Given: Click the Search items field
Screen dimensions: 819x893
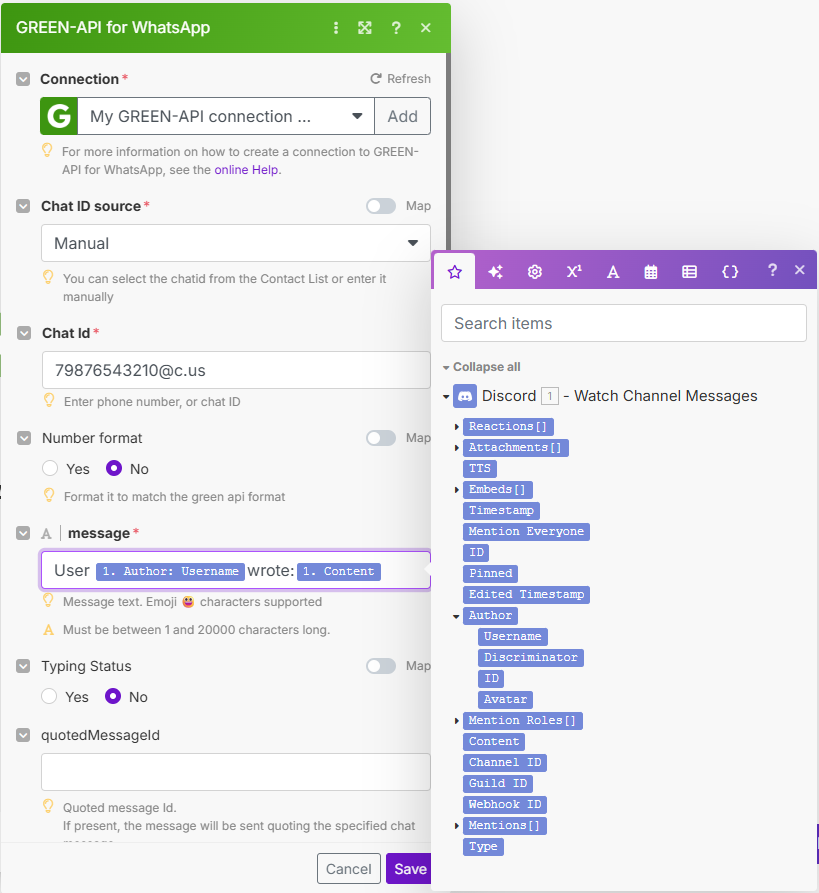Looking at the screenshot, I should tap(623, 323).
